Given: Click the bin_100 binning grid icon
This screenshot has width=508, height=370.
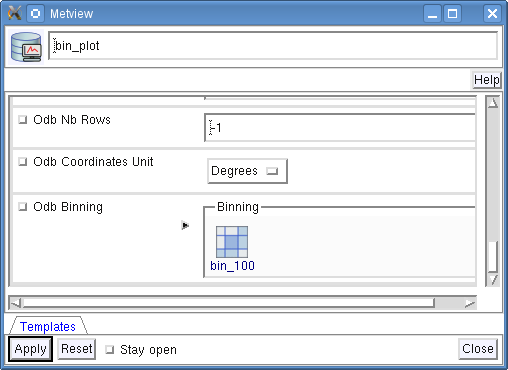Looking at the screenshot, I should pyautogui.click(x=232, y=242).
